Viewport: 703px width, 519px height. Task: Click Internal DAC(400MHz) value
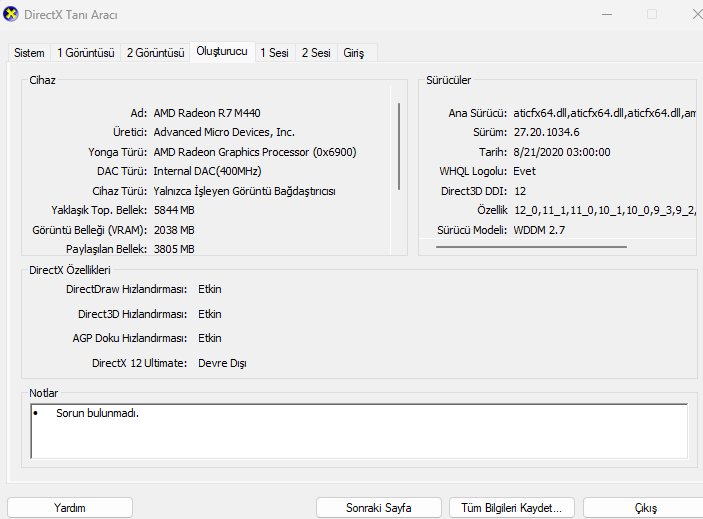[x=208, y=171]
